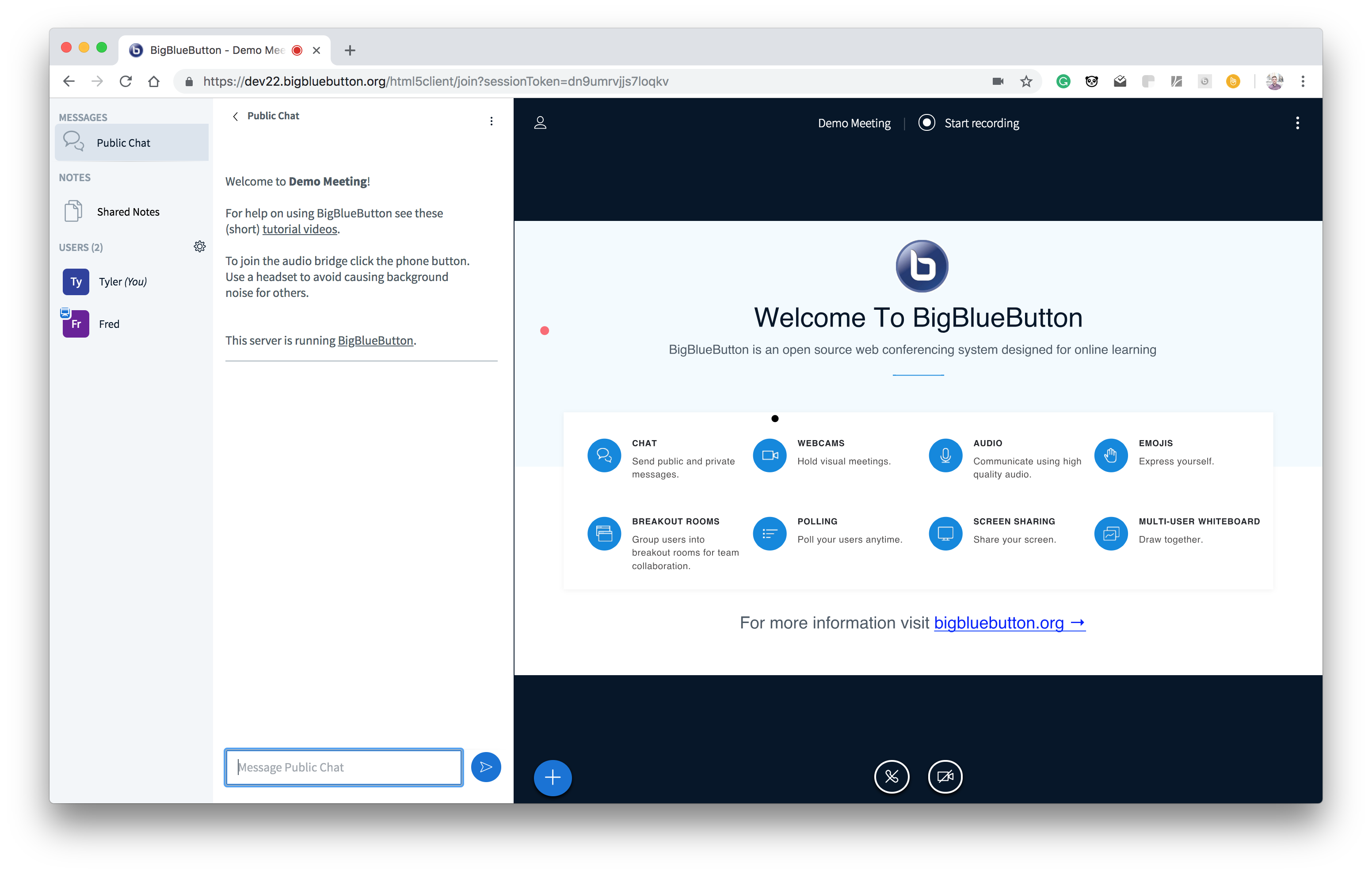Select Public Chat in Messages list
The image size is (1372, 874).
pos(132,142)
